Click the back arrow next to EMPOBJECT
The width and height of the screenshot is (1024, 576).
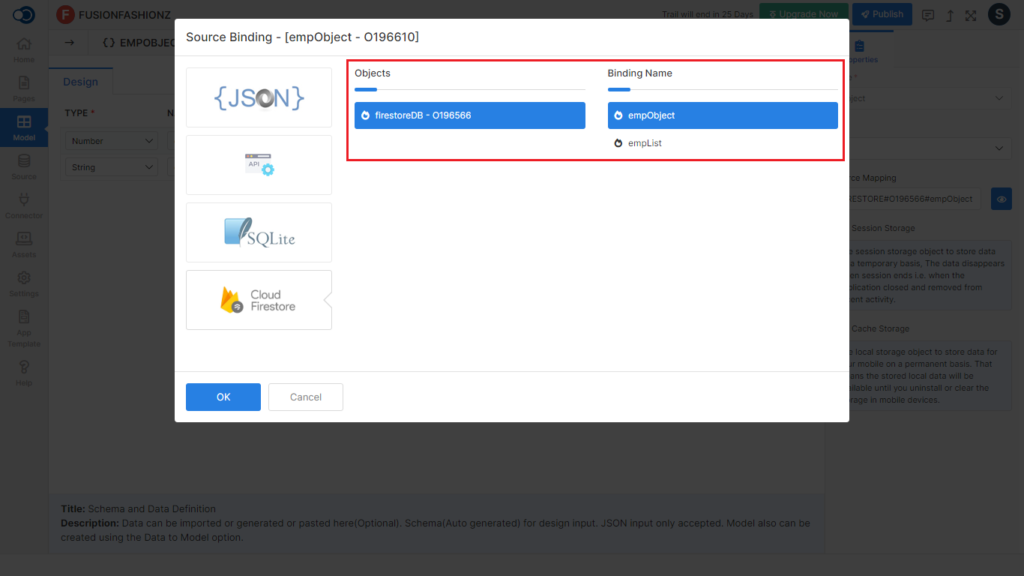[x=69, y=42]
